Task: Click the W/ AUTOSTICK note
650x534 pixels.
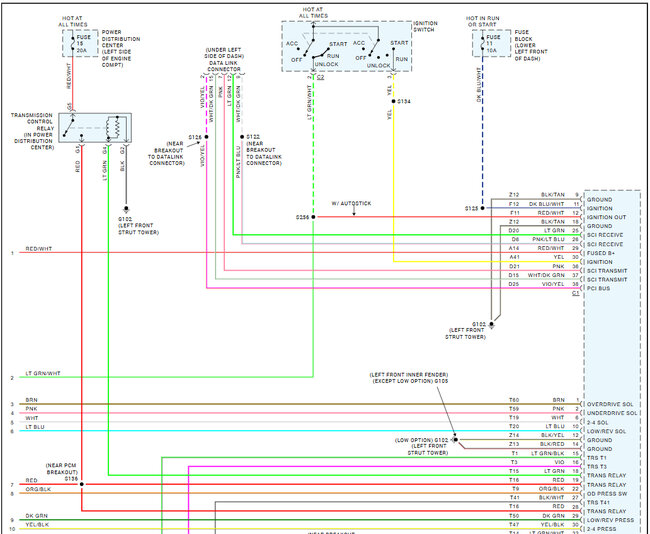Action: pyautogui.click(x=351, y=204)
